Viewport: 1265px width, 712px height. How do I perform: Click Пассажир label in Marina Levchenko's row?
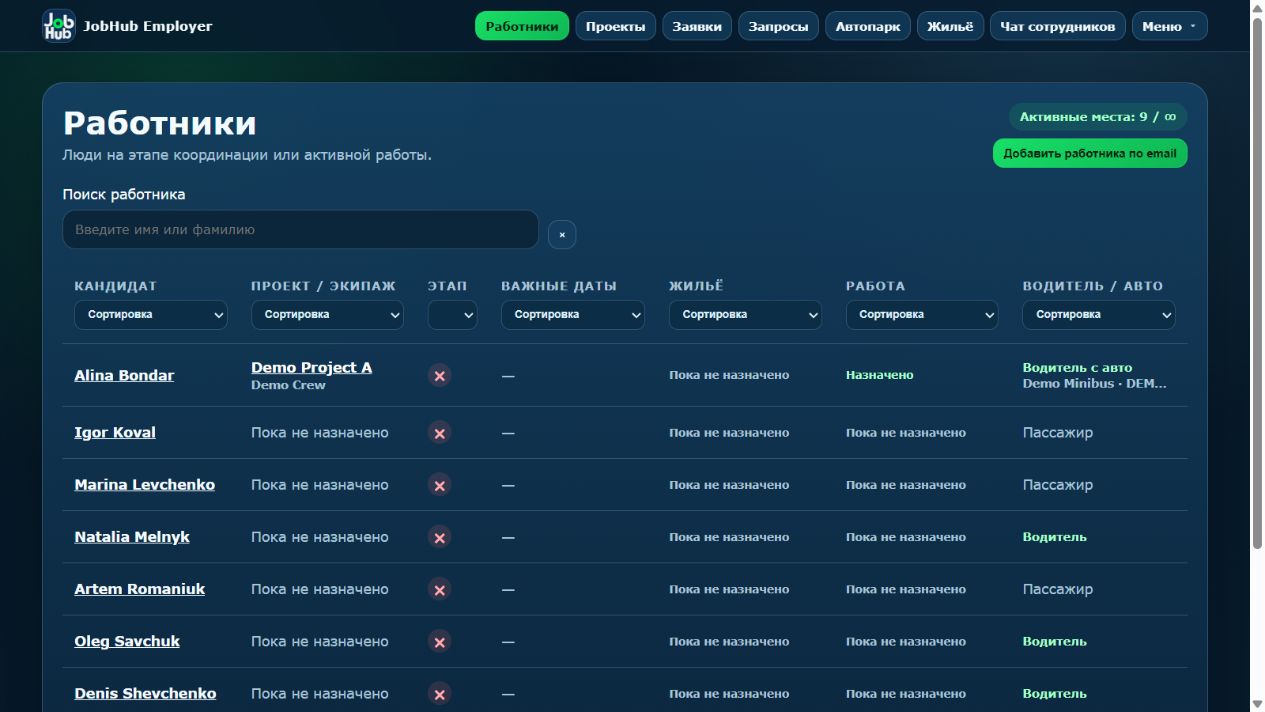click(1057, 485)
